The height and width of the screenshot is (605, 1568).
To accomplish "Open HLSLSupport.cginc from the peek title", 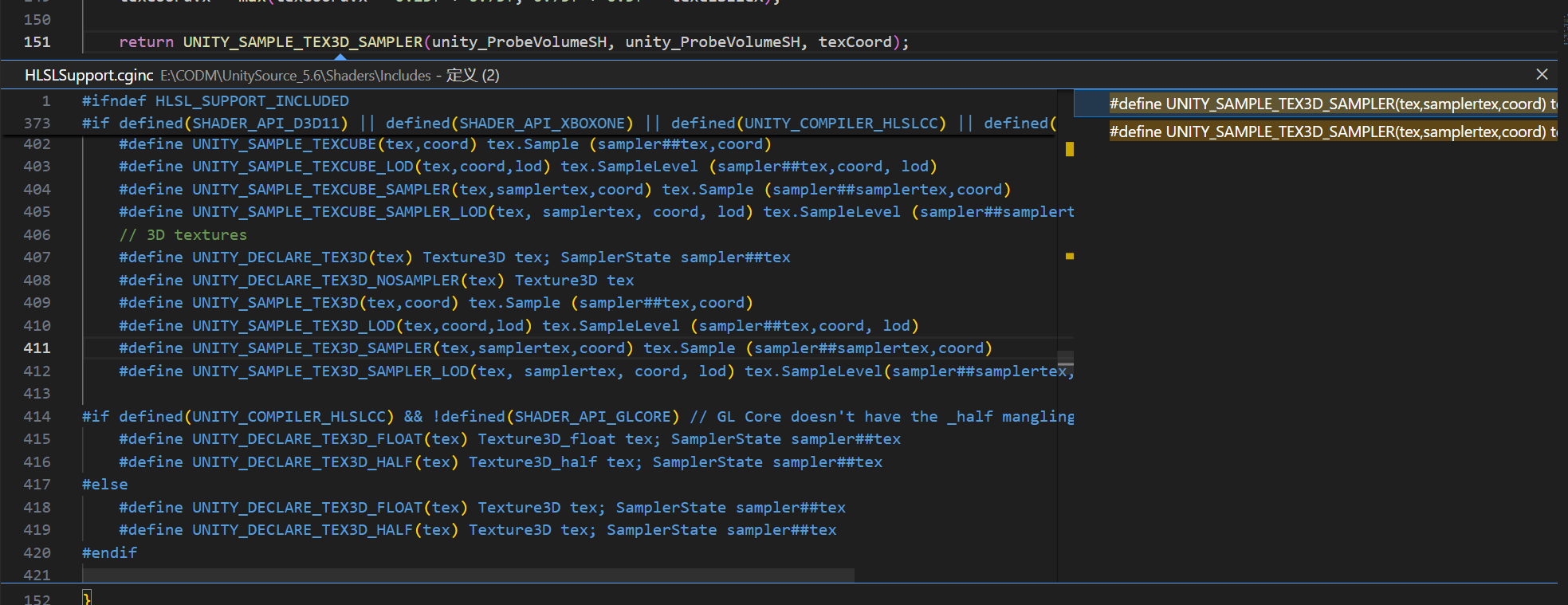I will click(88, 75).
